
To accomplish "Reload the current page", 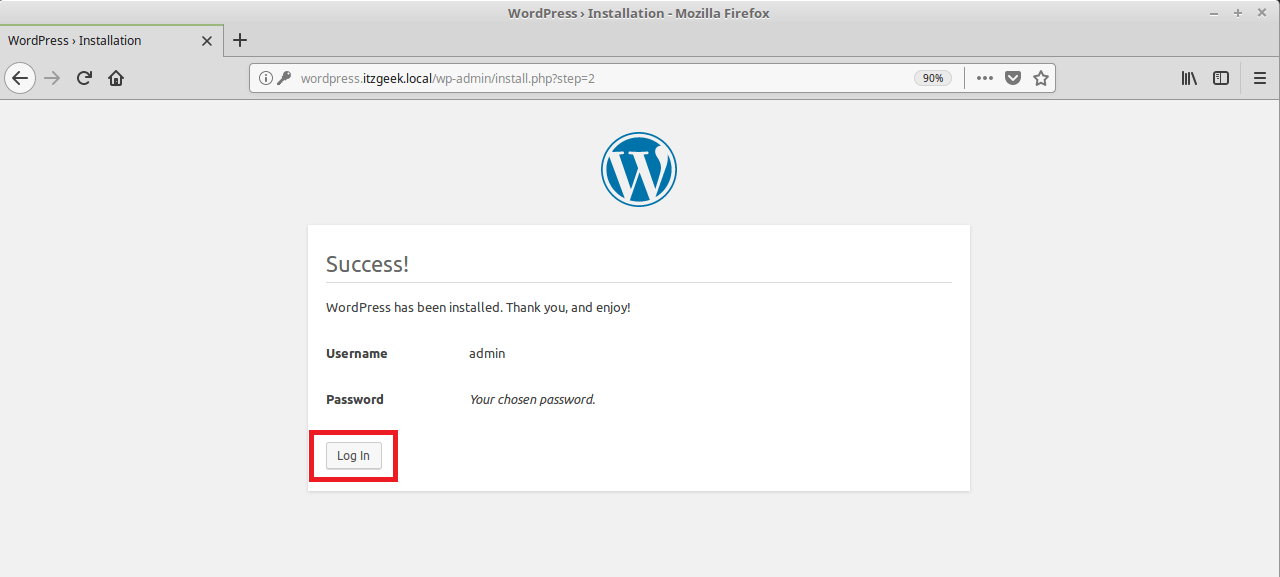I will coord(85,78).
